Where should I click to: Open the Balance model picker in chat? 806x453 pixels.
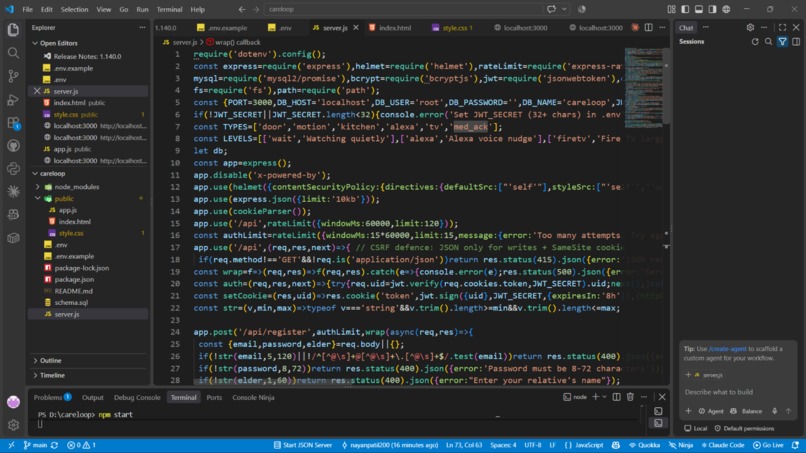point(746,411)
